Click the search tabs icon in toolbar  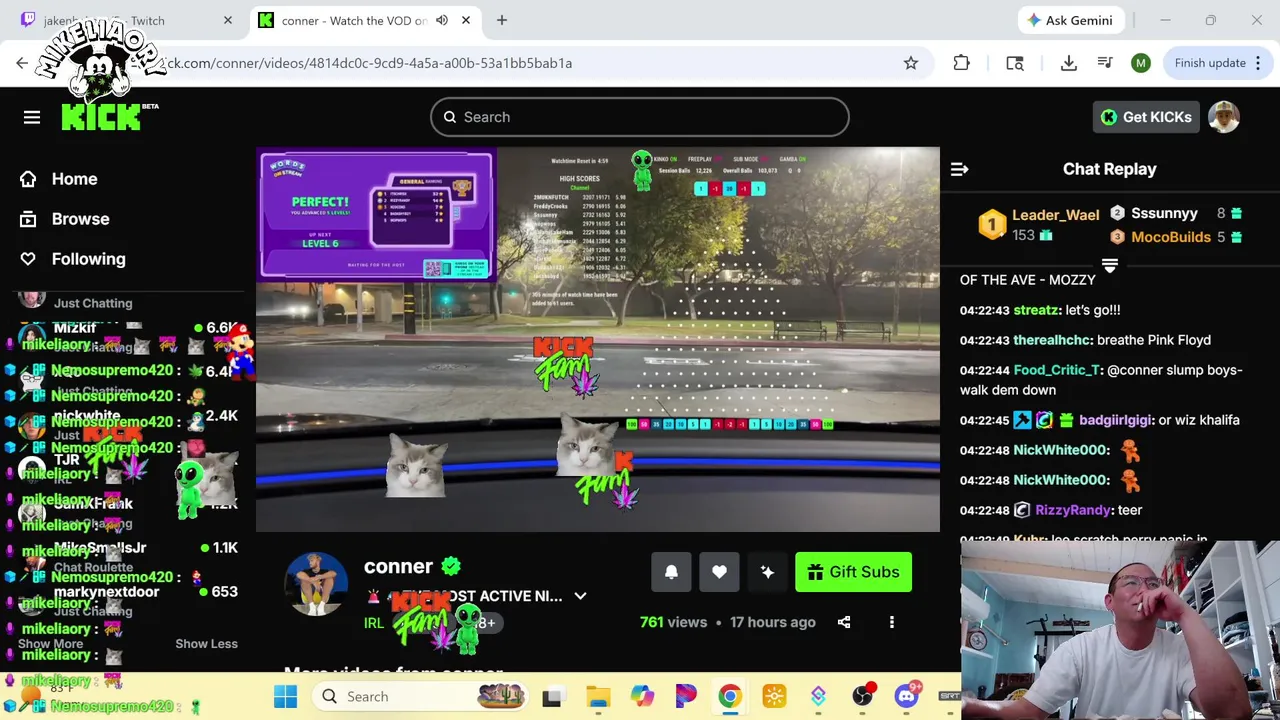pyautogui.click(x=1015, y=63)
